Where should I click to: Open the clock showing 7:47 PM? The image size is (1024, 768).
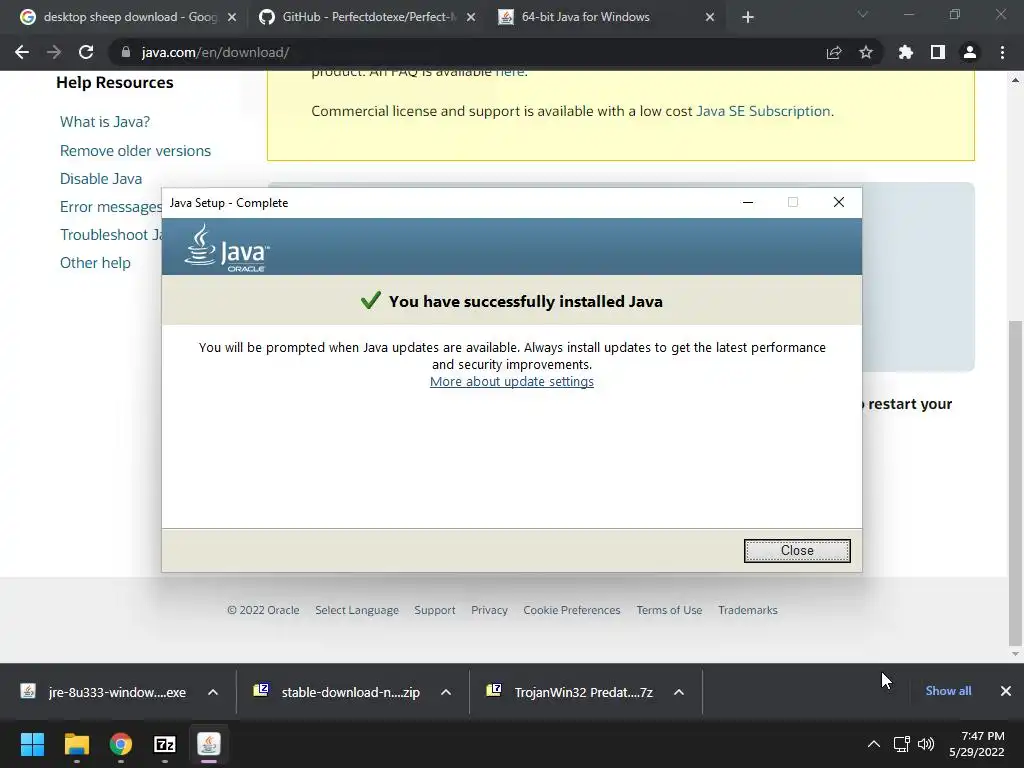[977, 744]
